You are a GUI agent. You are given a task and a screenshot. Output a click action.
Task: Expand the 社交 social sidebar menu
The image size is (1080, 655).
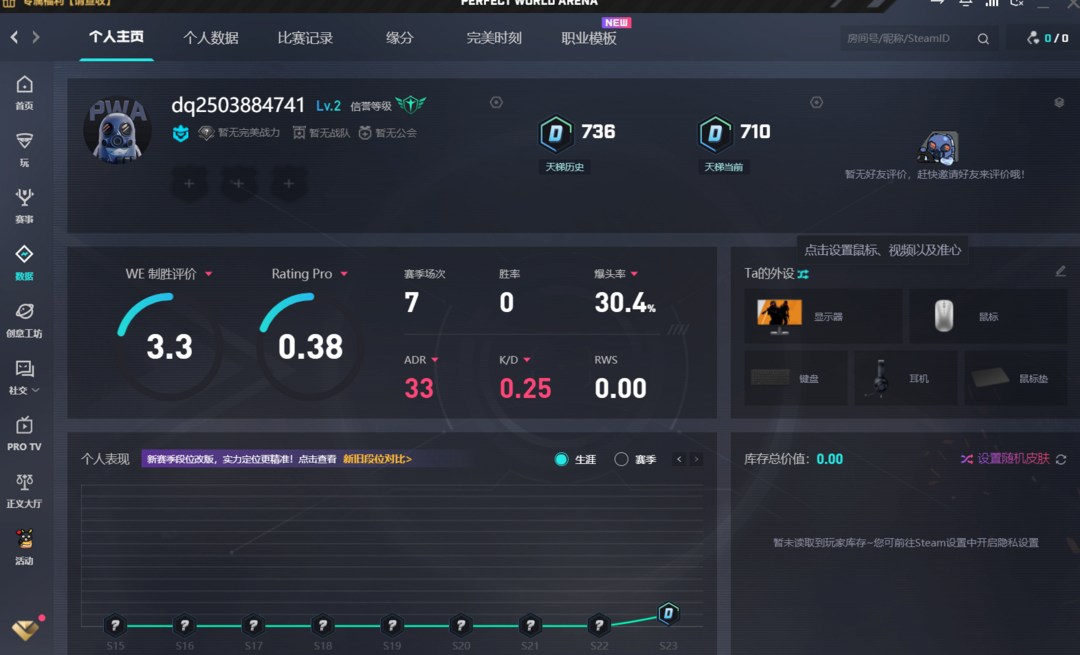click(x=24, y=376)
